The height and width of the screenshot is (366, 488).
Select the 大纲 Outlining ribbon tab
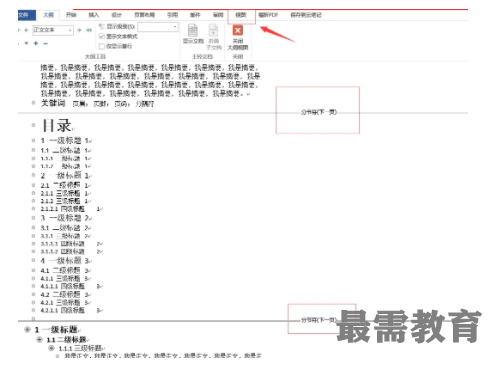click(49, 15)
